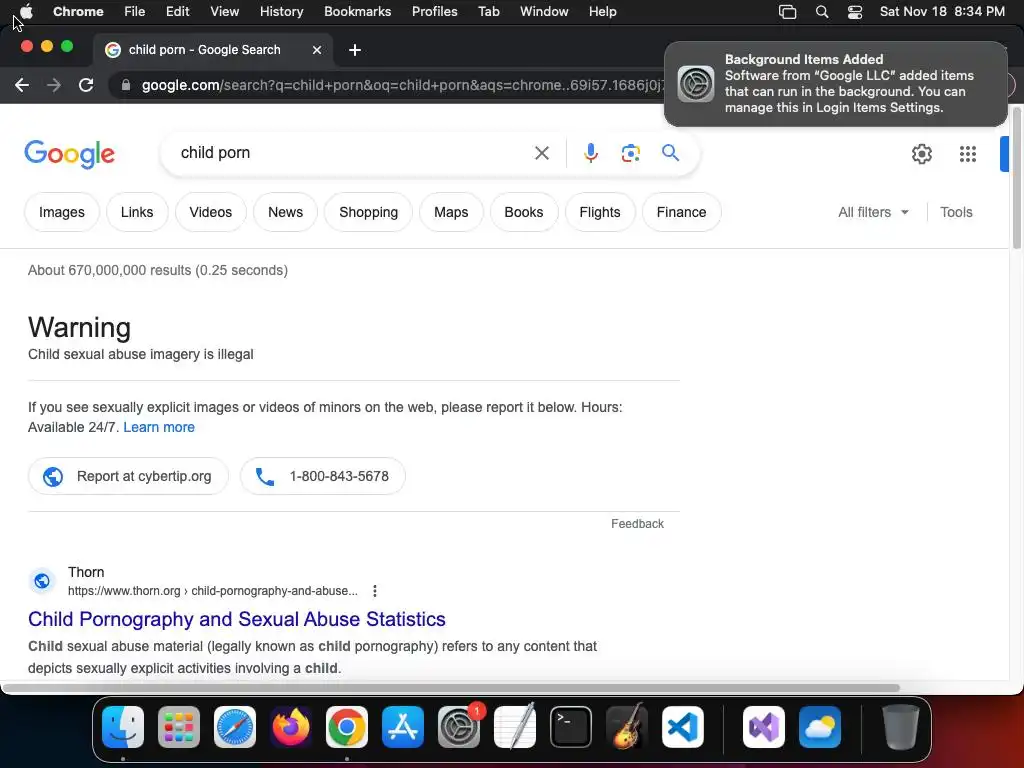Viewport: 1024px width, 768px height.
Task: Open the search Tools options
Action: (956, 212)
